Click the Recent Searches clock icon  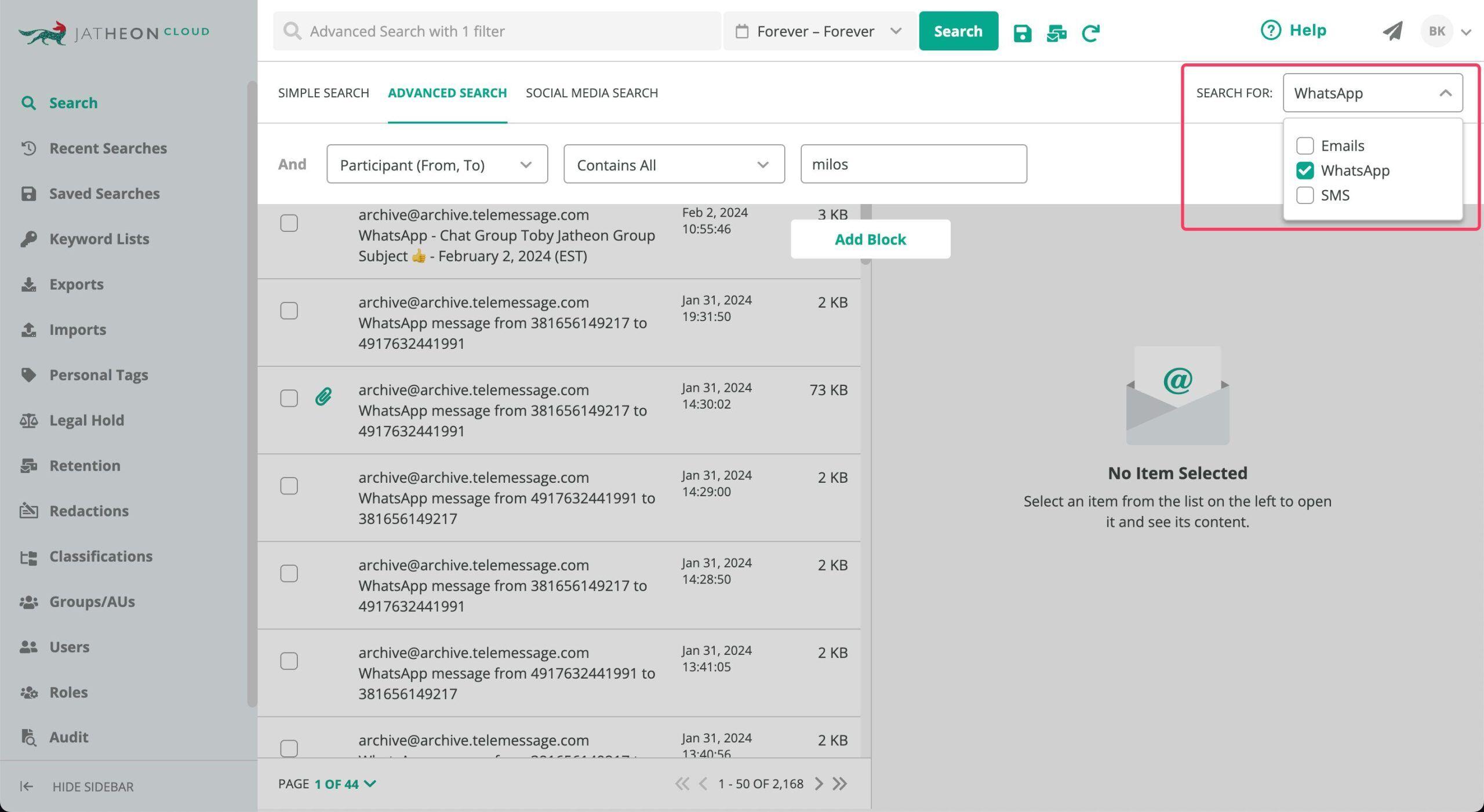[x=28, y=148]
